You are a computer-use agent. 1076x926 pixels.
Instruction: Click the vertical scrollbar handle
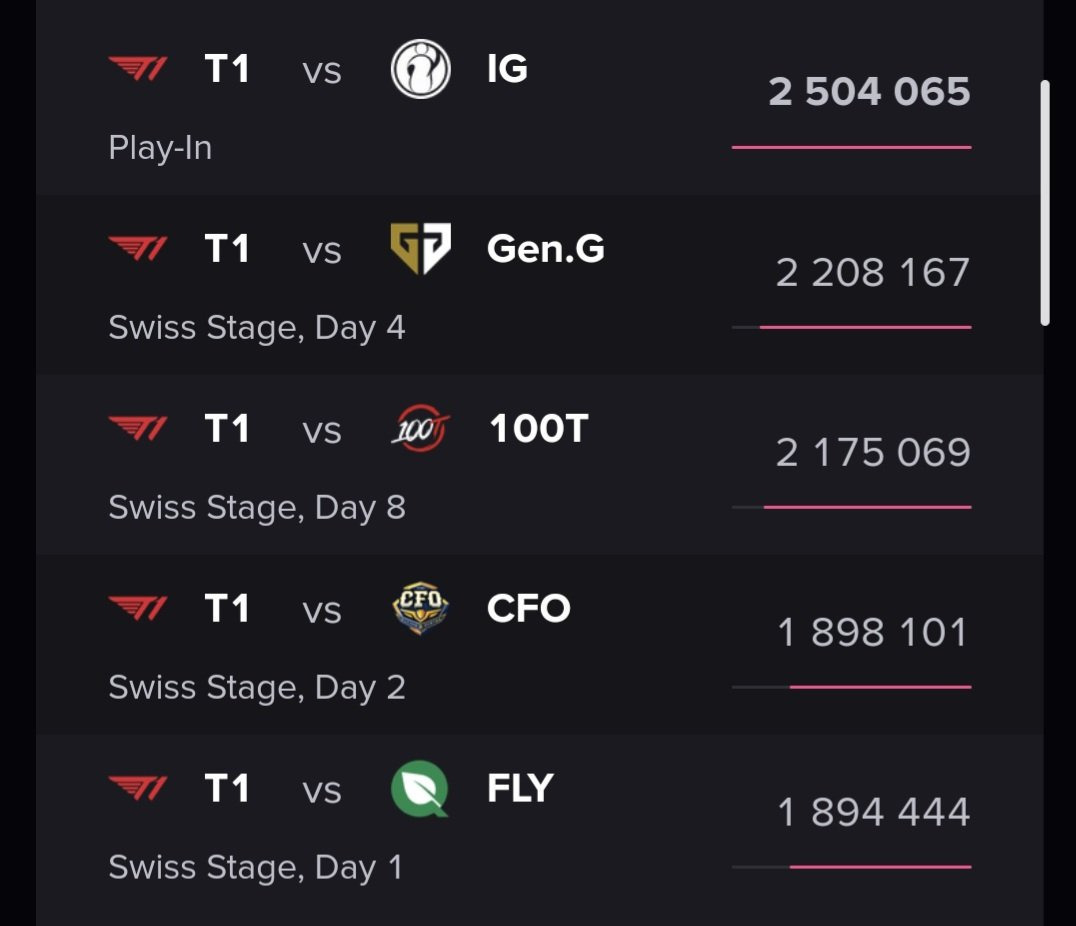(x=1045, y=203)
